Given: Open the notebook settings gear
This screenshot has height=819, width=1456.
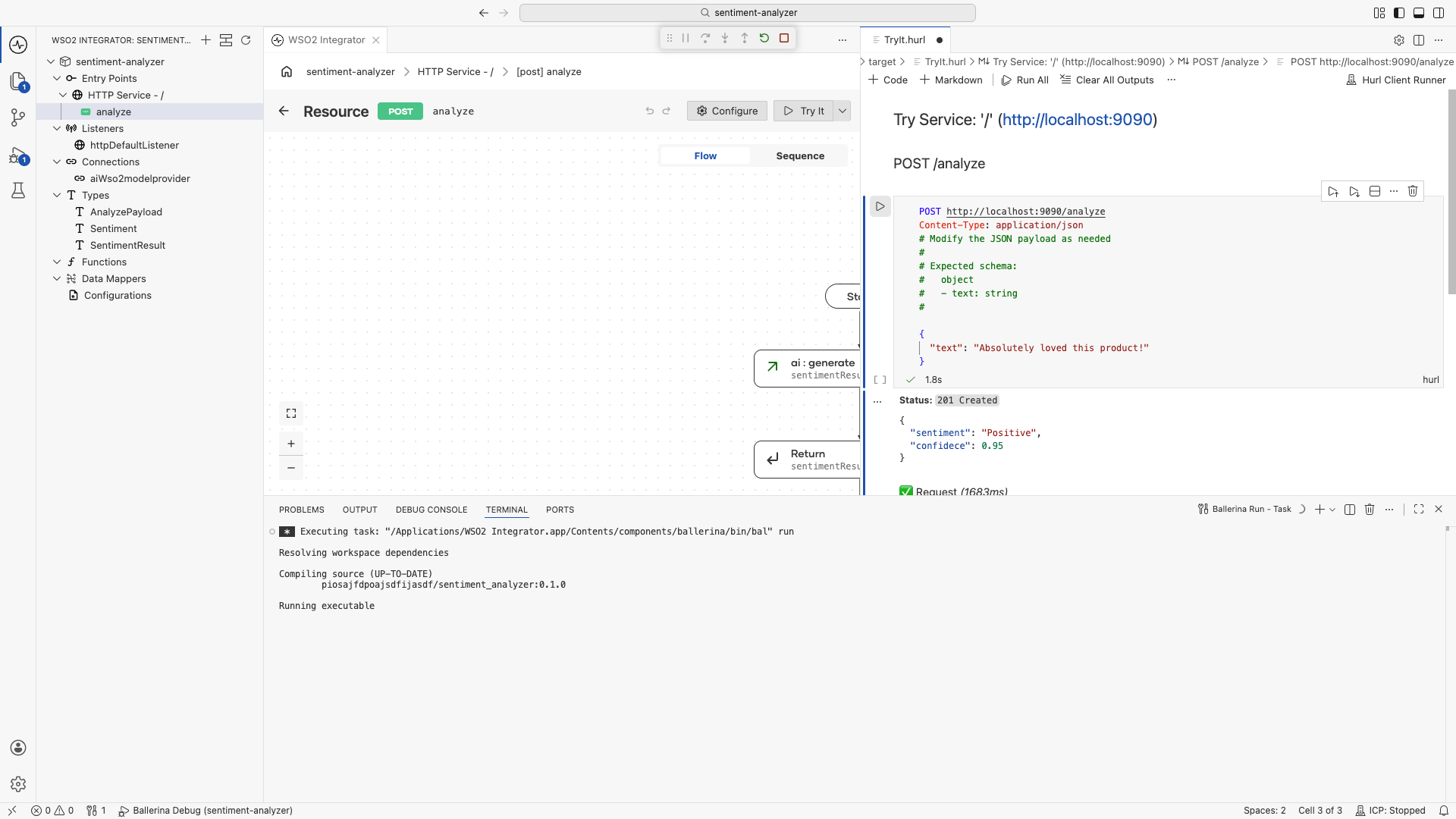Looking at the screenshot, I should point(1399,40).
